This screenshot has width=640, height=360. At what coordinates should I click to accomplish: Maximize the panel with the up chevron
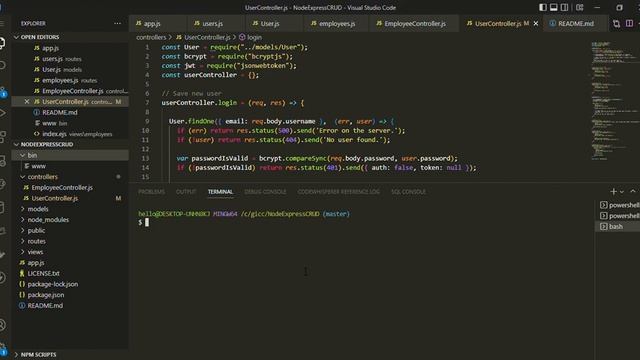tap(633, 191)
